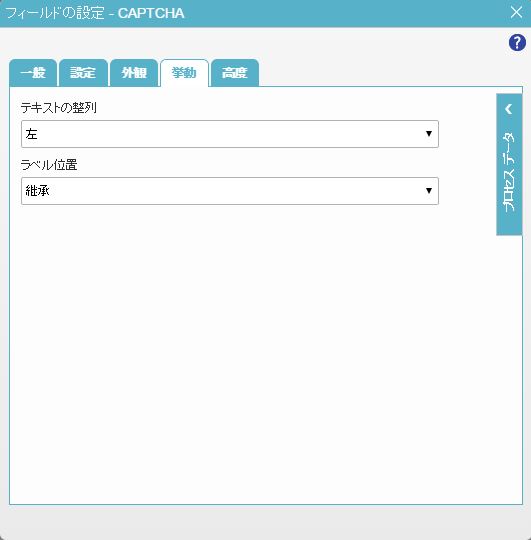Select the 挙動 tab

click(184, 73)
